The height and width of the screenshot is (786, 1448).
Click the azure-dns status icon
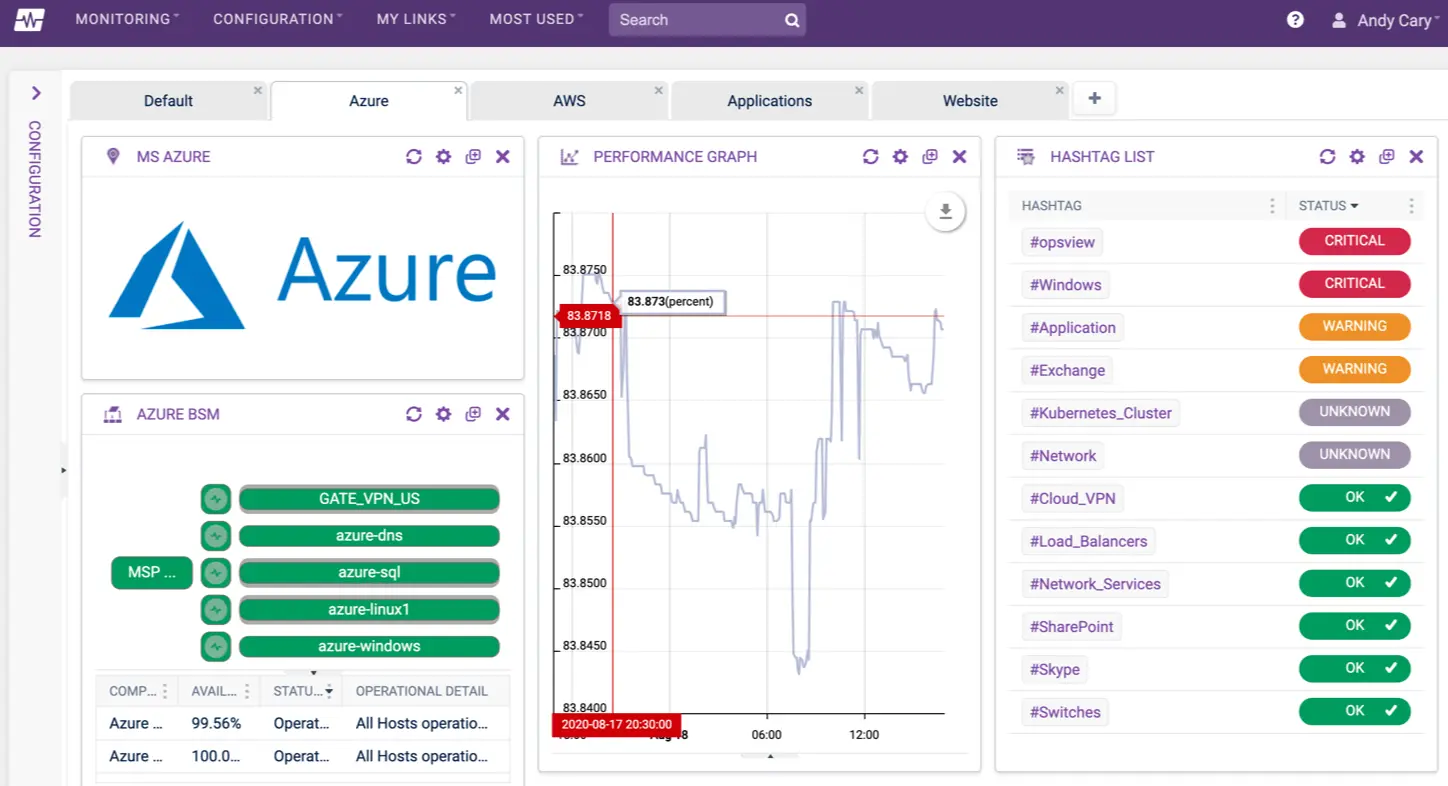pyautogui.click(x=216, y=536)
